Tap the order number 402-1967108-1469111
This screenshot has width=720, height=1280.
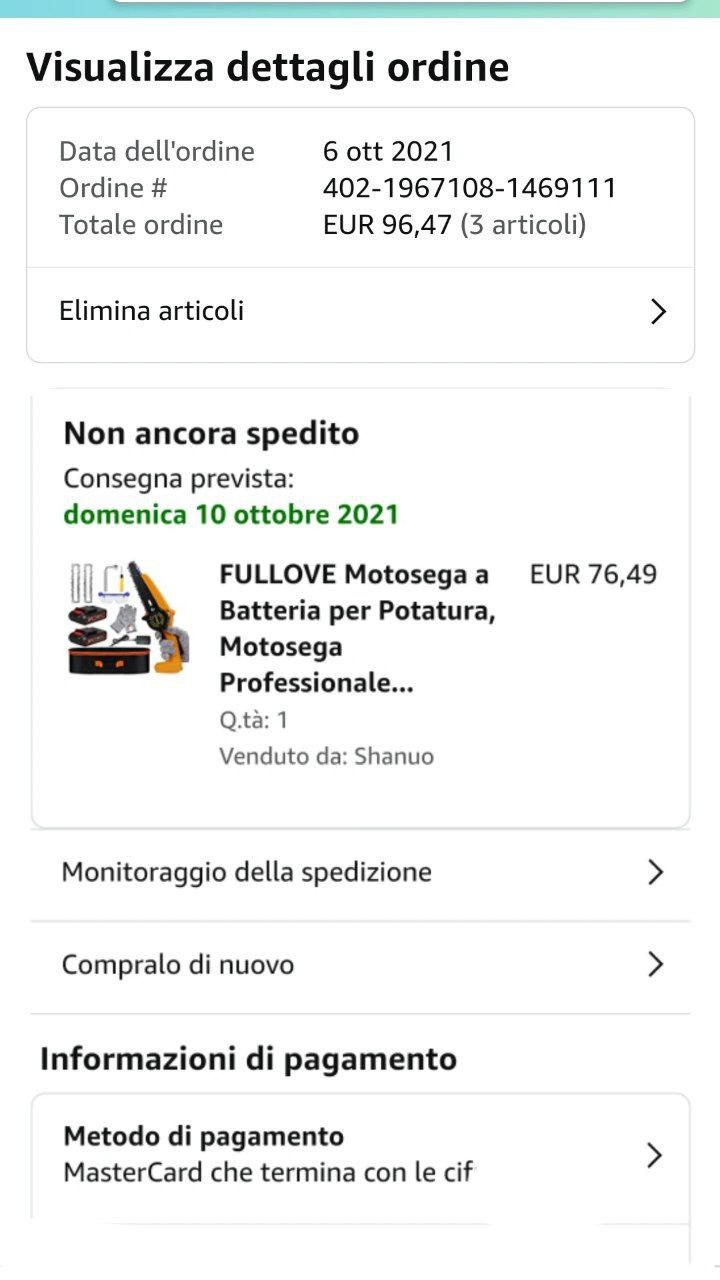[469, 188]
